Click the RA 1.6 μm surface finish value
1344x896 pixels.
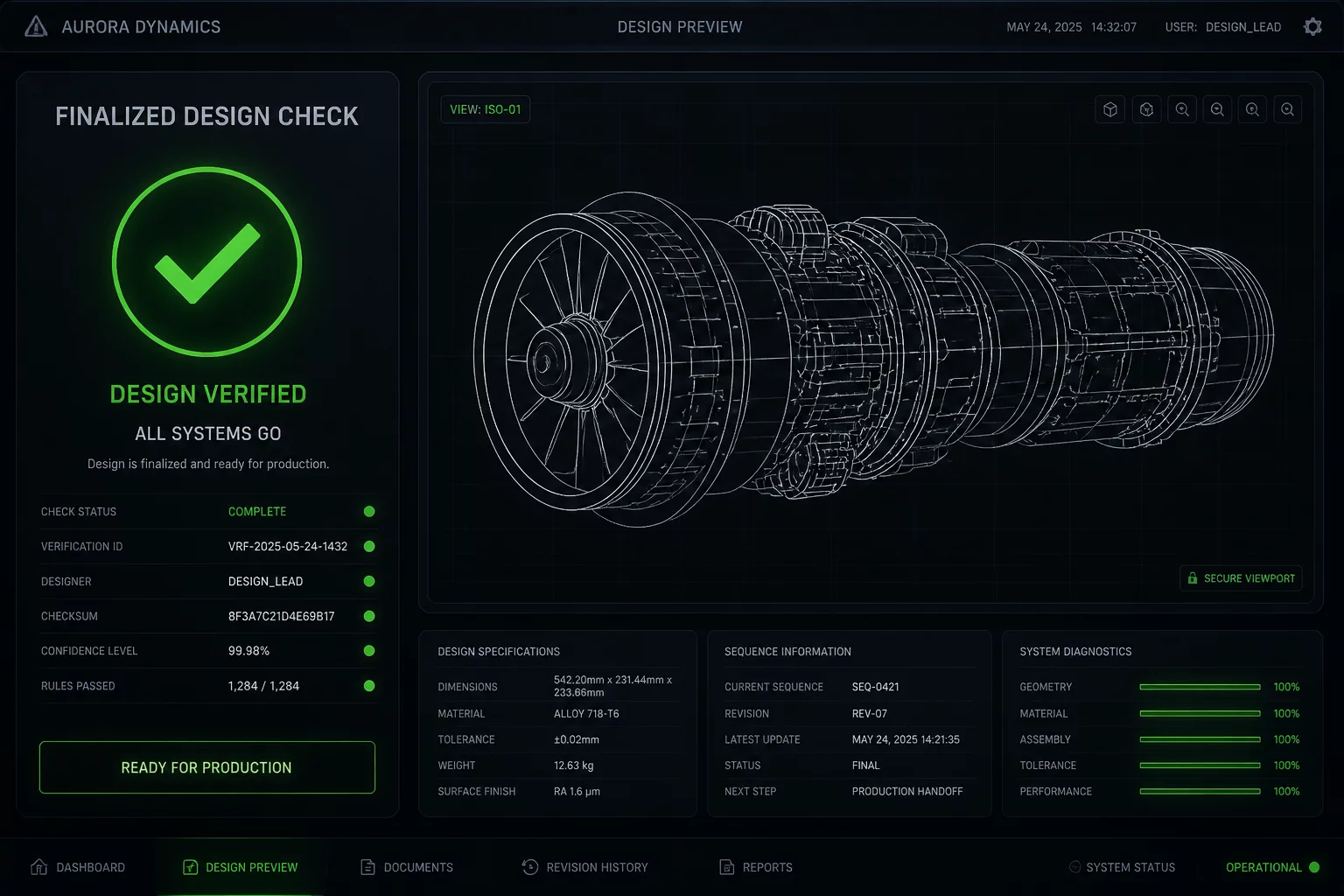tap(577, 791)
